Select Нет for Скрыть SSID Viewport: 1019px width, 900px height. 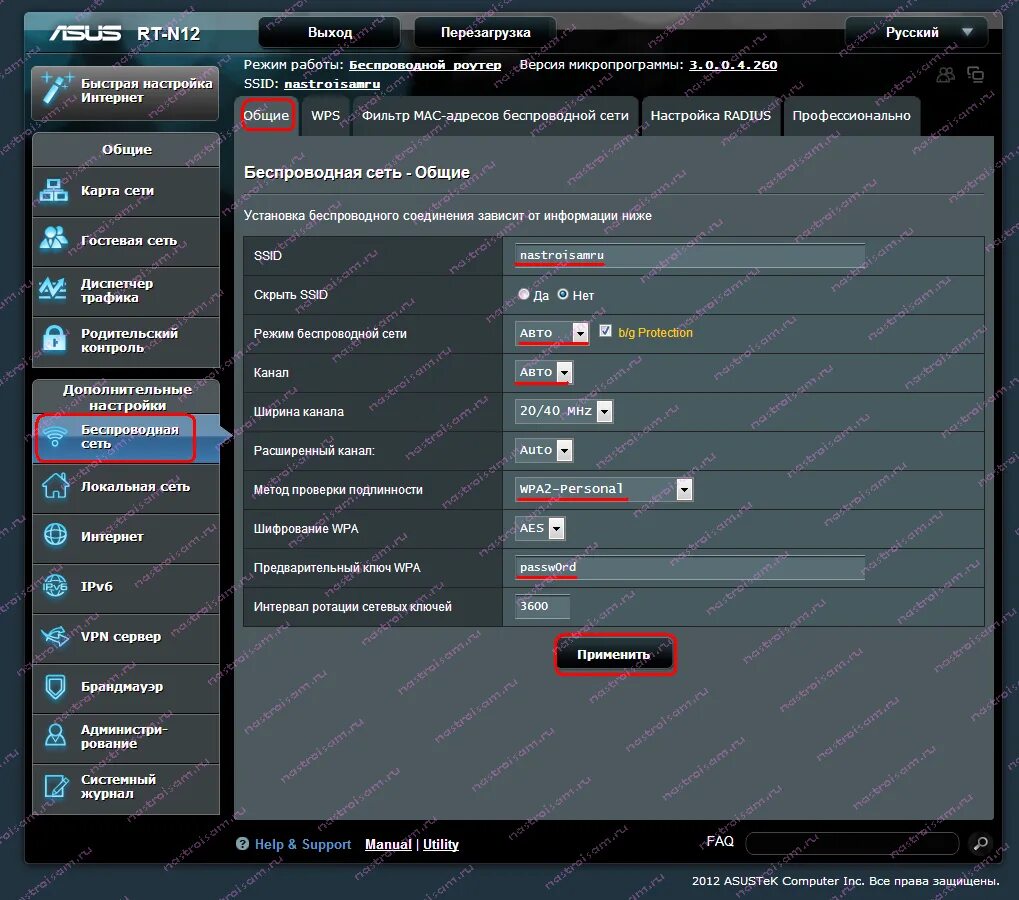coord(563,294)
